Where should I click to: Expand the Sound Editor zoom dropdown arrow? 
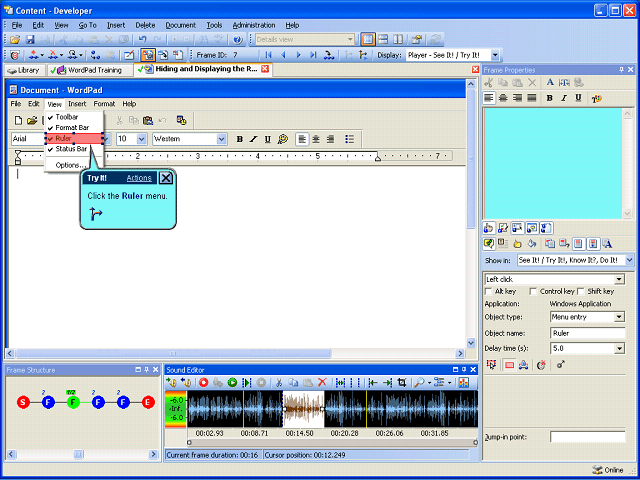click(429, 382)
